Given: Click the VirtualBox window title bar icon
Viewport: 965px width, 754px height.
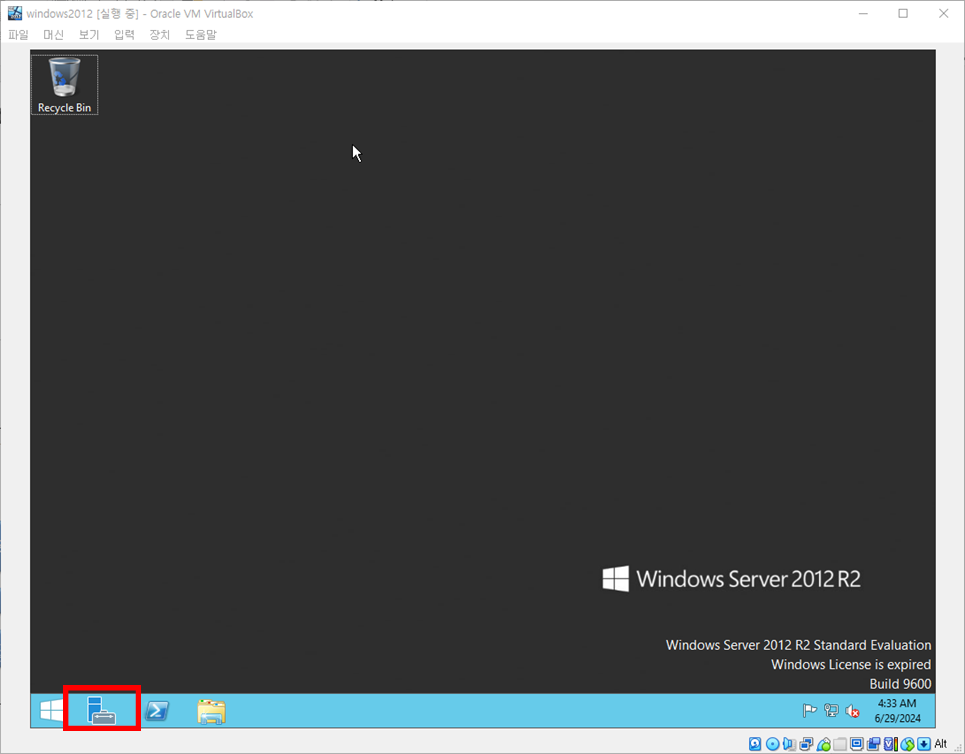Looking at the screenshot, I should (x=14, y=13).
